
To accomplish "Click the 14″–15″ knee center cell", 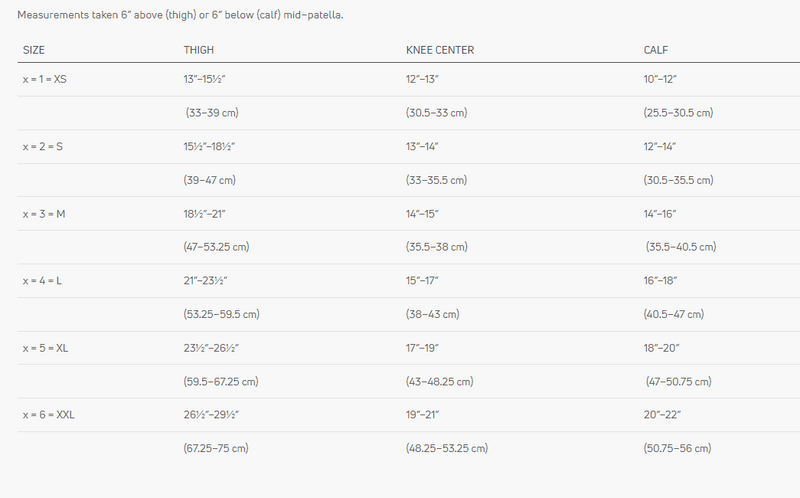I will (x=422, y=214).
